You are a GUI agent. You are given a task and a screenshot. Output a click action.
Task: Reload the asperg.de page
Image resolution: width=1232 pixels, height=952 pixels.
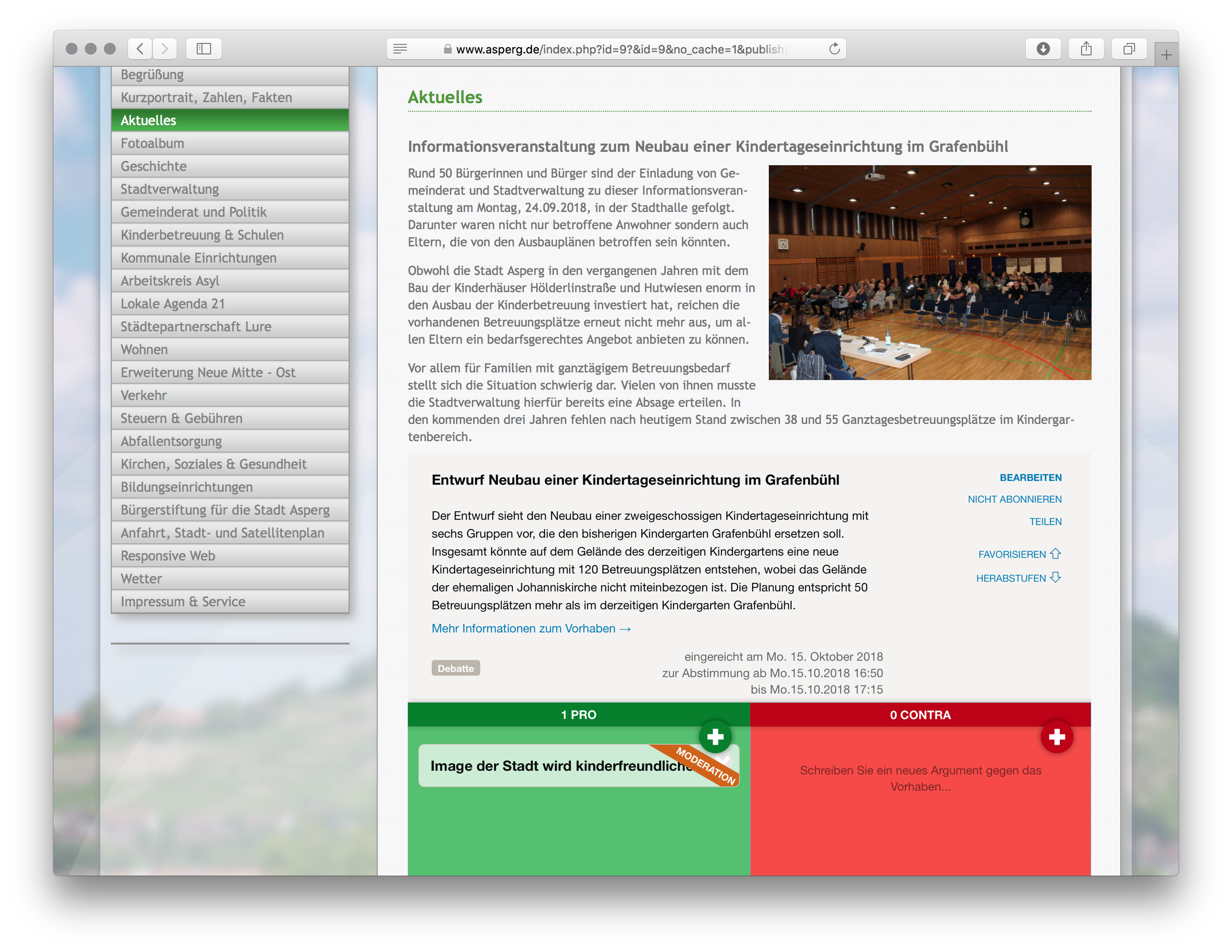point(833,49)
